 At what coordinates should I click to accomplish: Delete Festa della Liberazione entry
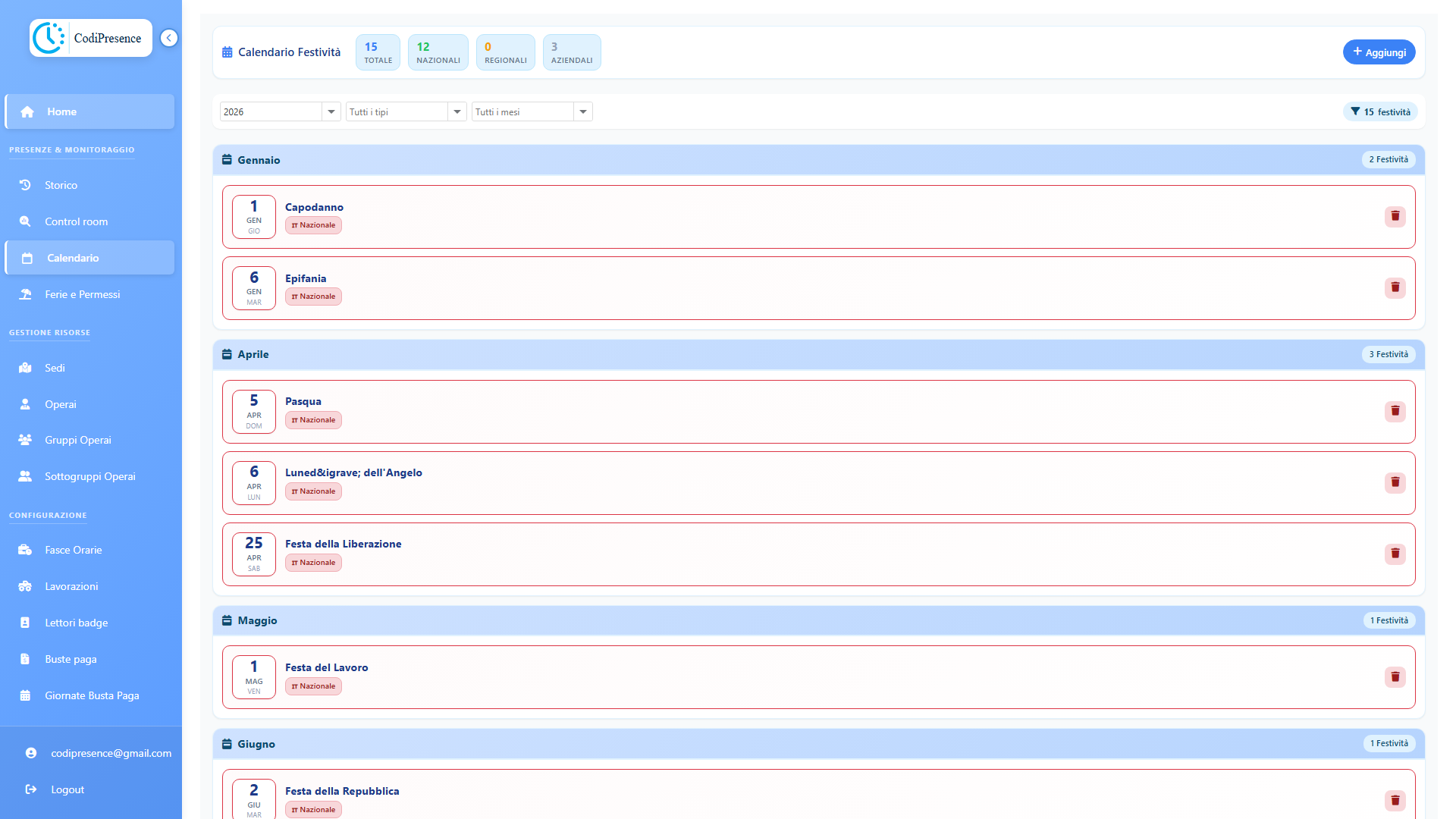1395,554
